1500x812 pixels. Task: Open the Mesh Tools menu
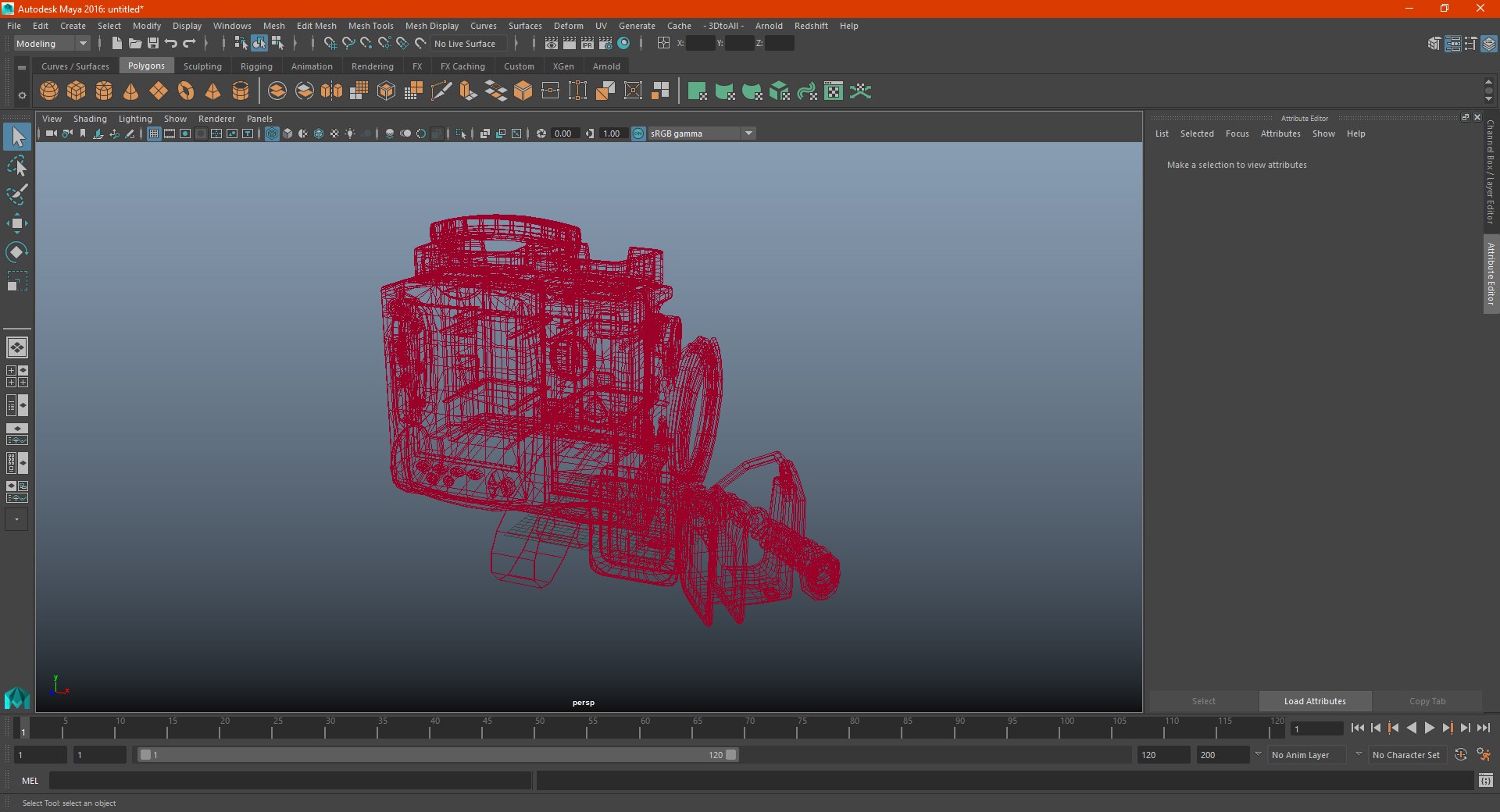370,26
